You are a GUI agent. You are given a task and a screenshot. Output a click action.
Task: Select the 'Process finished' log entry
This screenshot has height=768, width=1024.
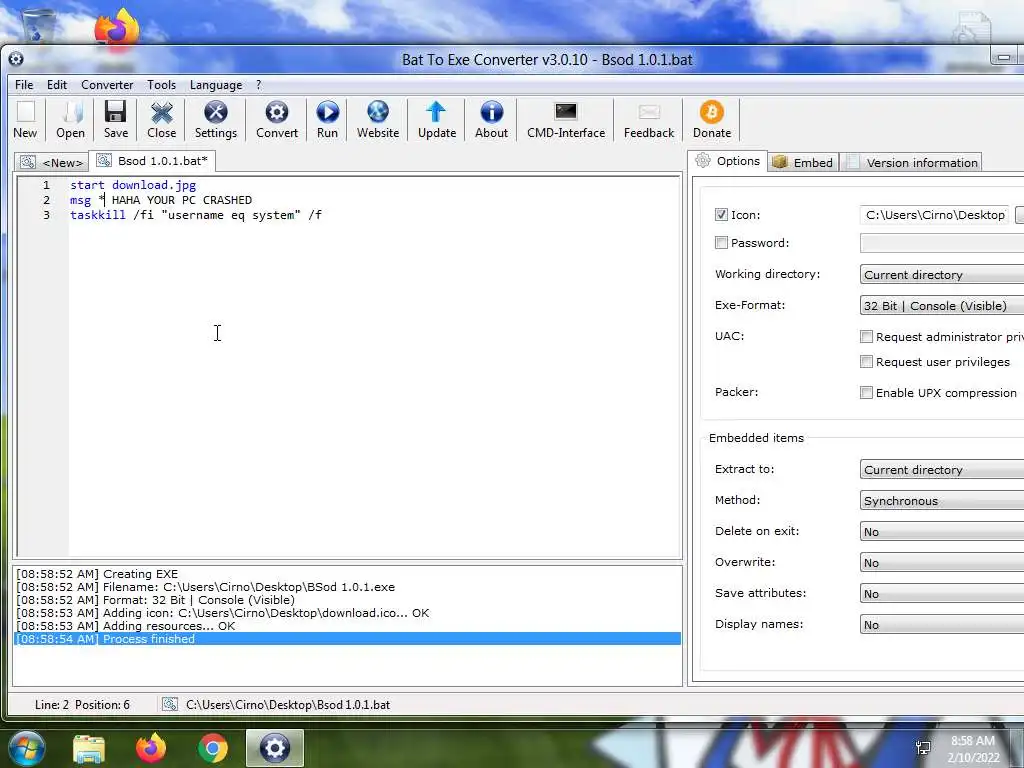(x=347, y=639)
